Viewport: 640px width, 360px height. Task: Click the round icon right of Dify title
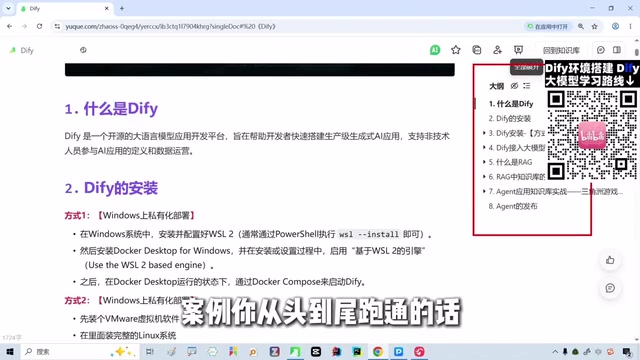(83, 50)
